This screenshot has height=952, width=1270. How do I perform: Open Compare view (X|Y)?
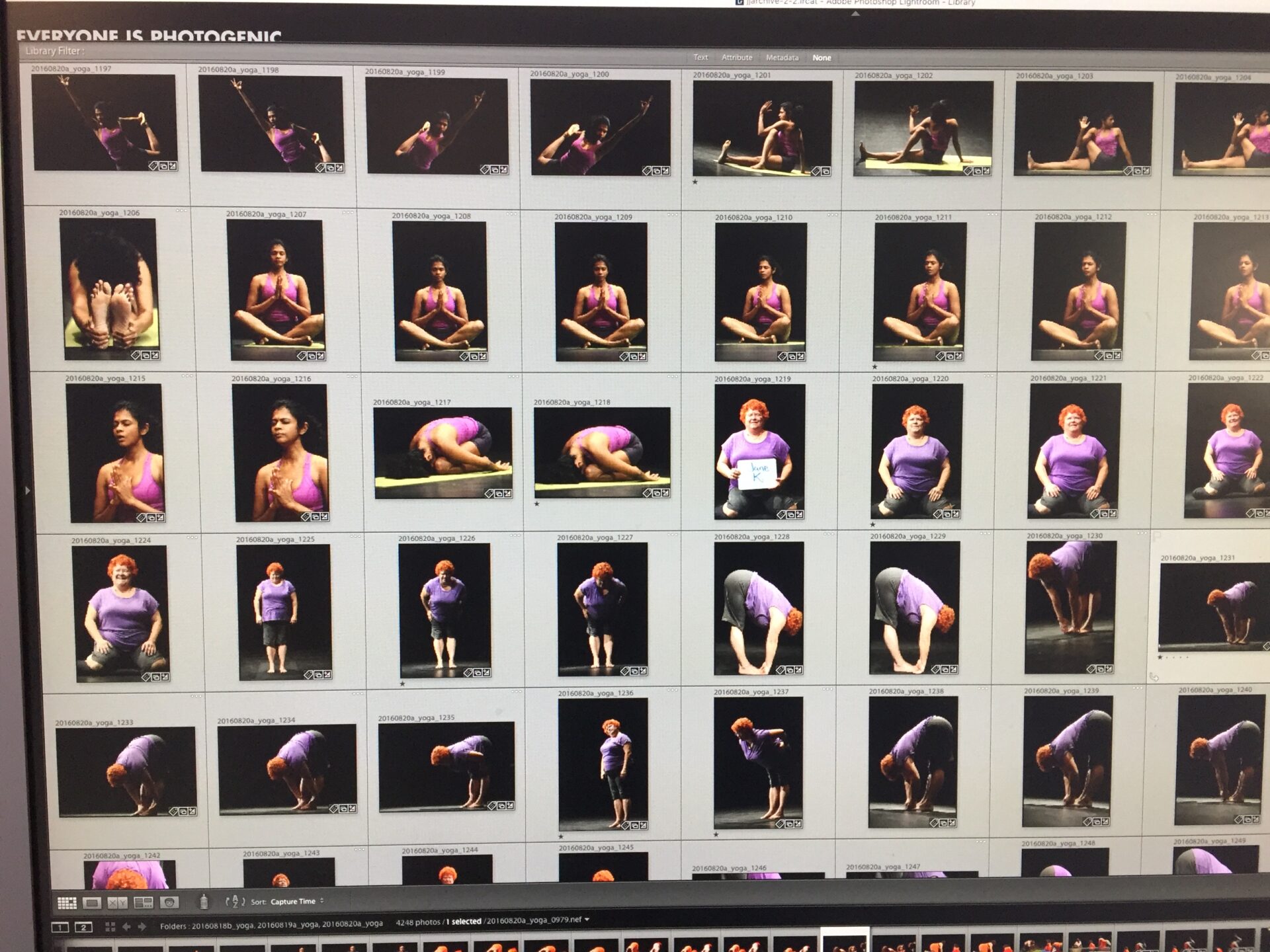coord(118,902)
